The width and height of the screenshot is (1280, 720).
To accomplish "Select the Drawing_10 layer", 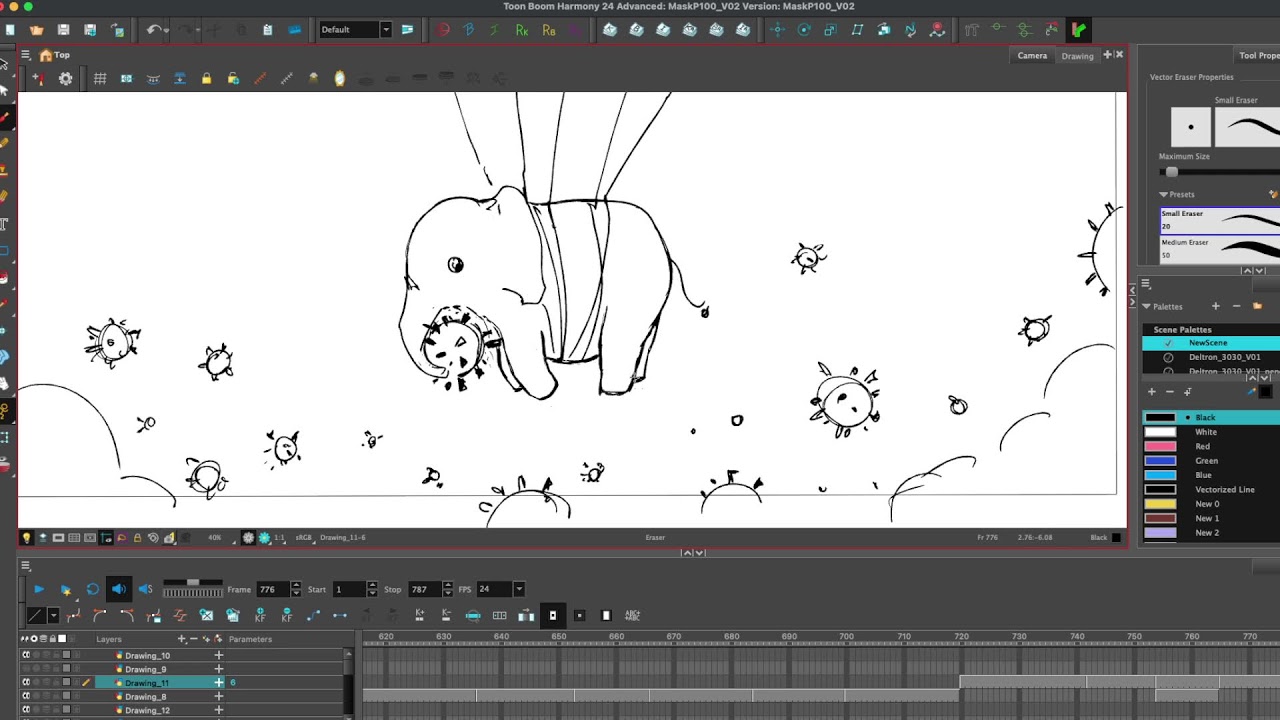I will tap(147, 656).
